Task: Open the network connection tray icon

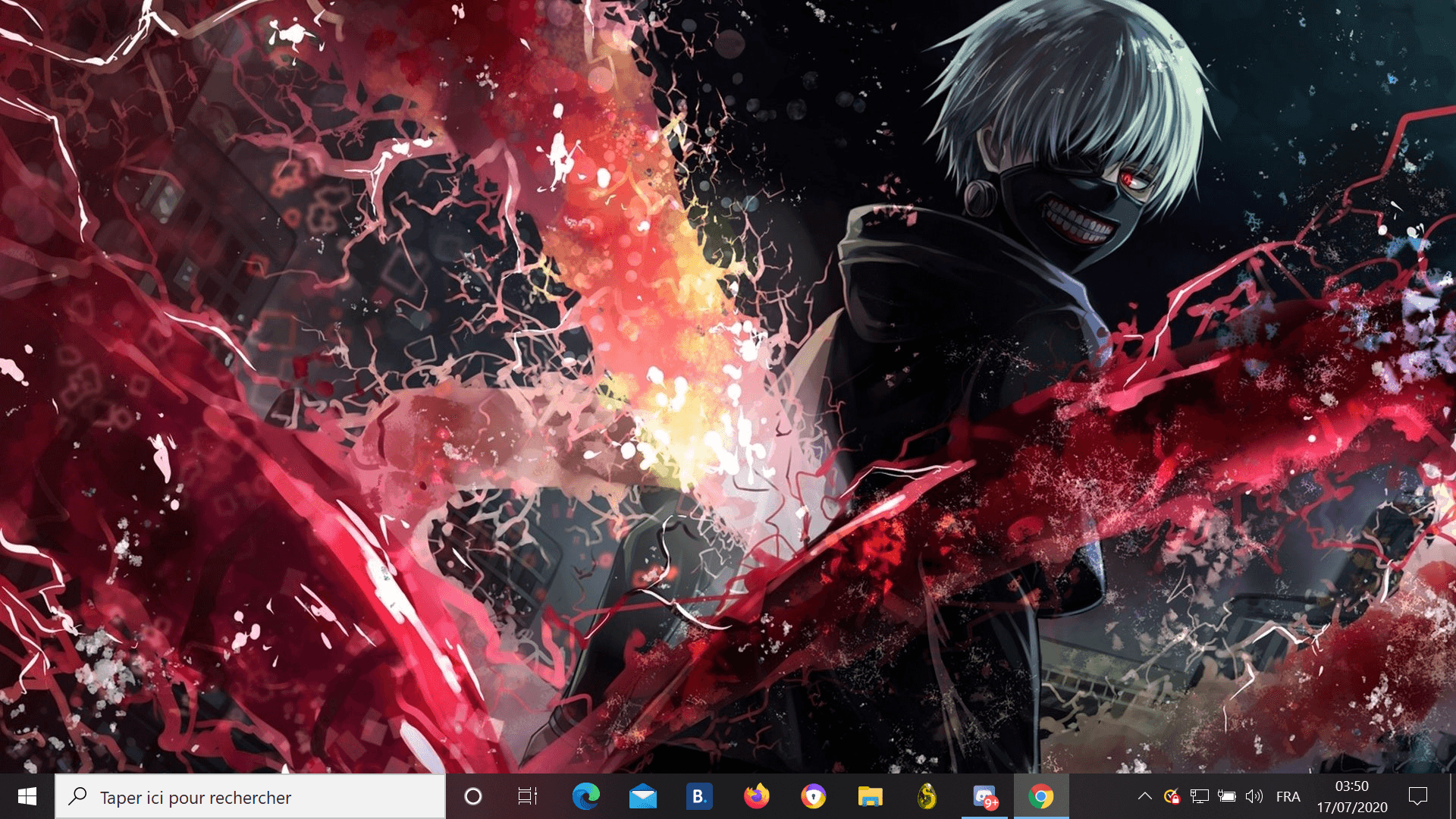Action: point(1200,796)
